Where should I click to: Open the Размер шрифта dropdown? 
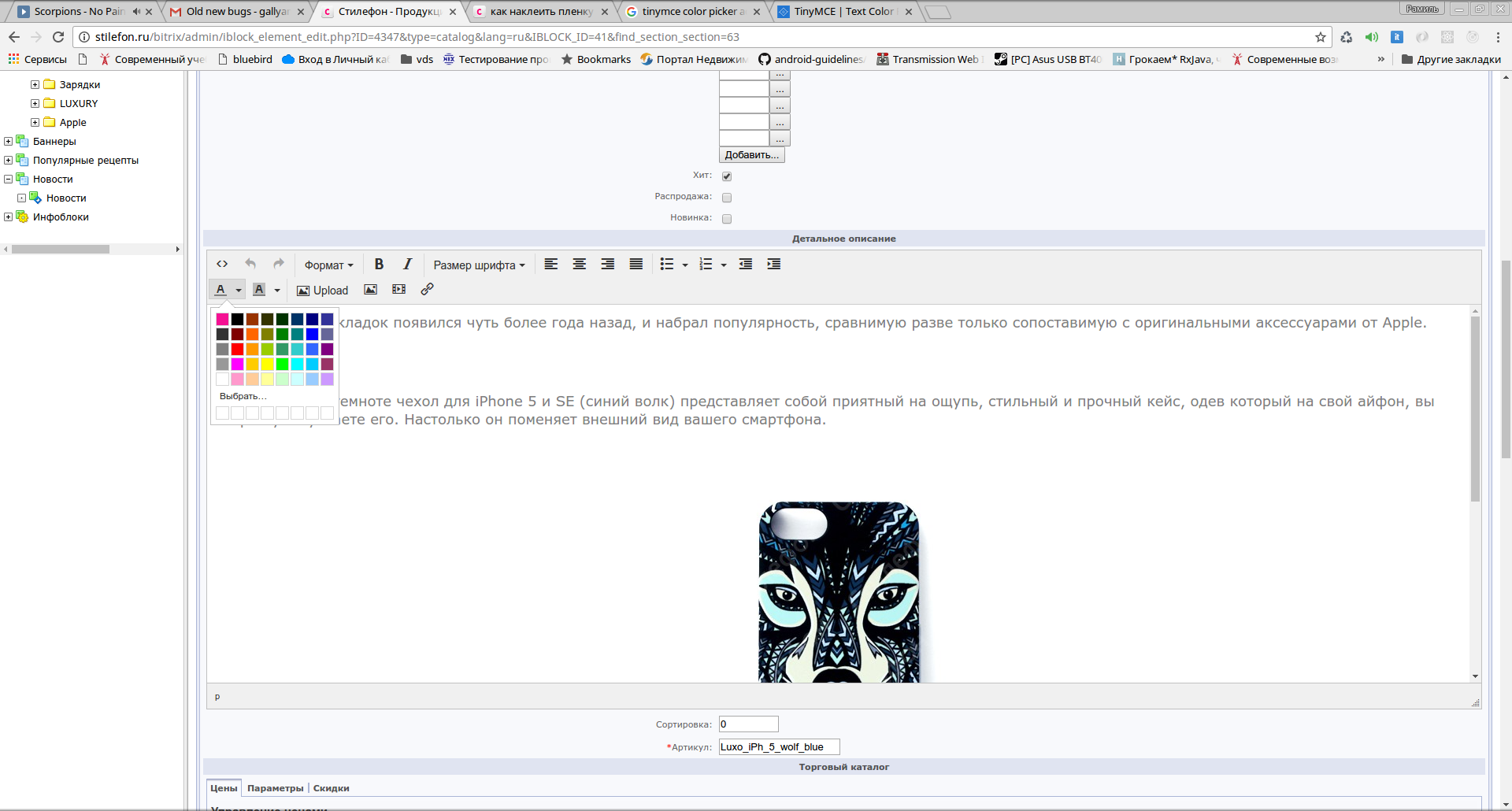[x=479, y=265]
